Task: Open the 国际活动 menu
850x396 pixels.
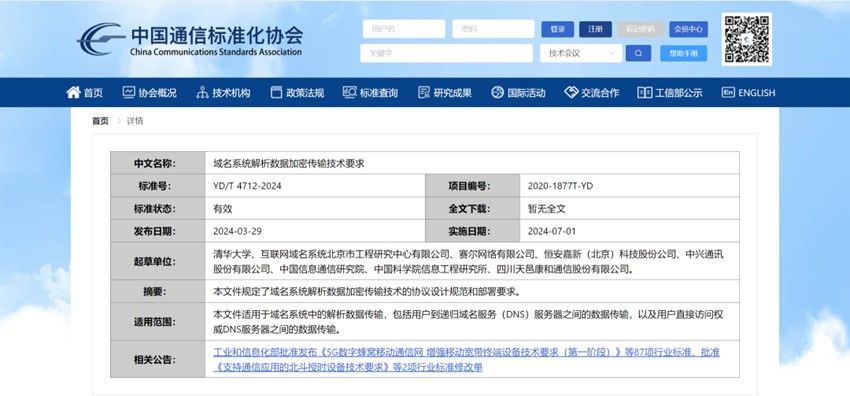Action: pyautogui.click(x=518, y=93)
